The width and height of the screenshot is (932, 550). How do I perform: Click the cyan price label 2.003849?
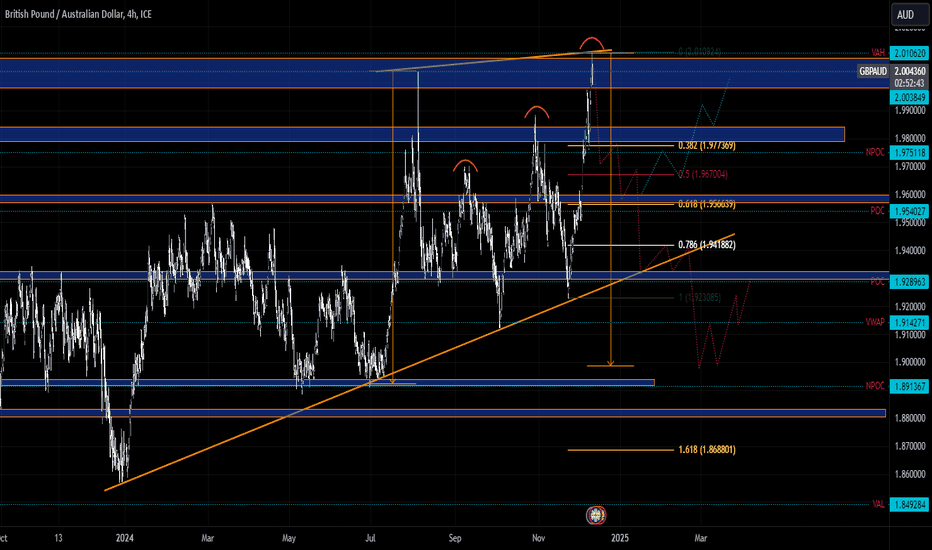(x=909, y=98)
